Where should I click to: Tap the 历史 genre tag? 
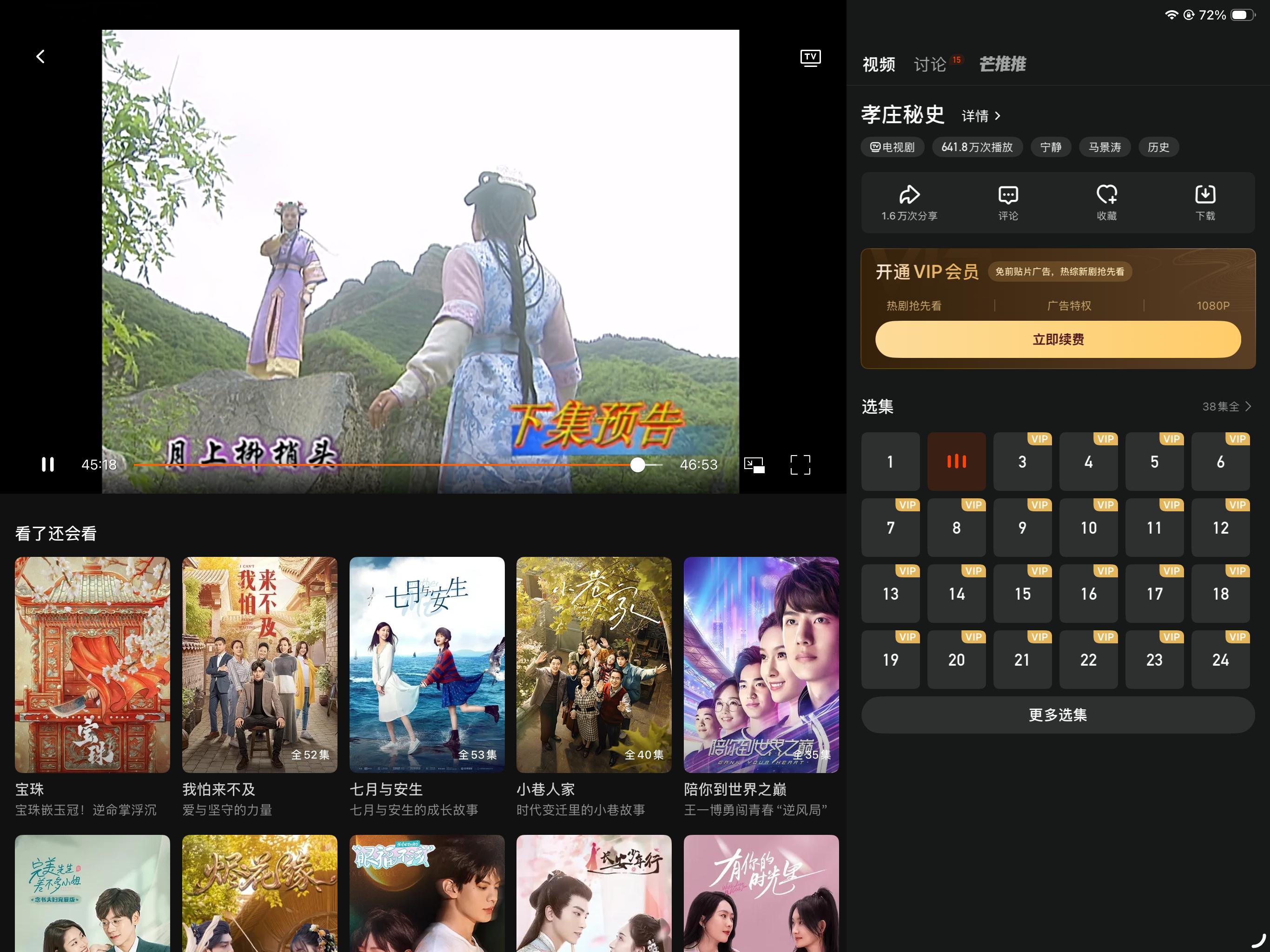(x=1158, y=147)
